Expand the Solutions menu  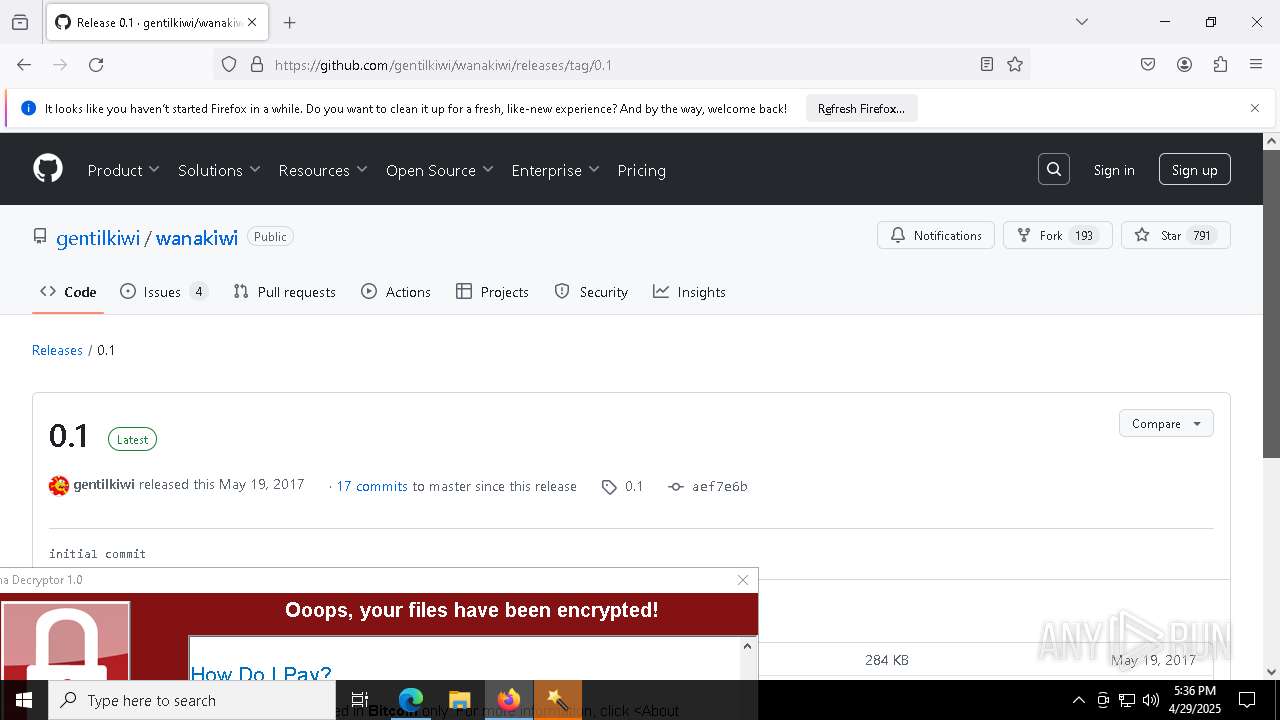point(219,170)
